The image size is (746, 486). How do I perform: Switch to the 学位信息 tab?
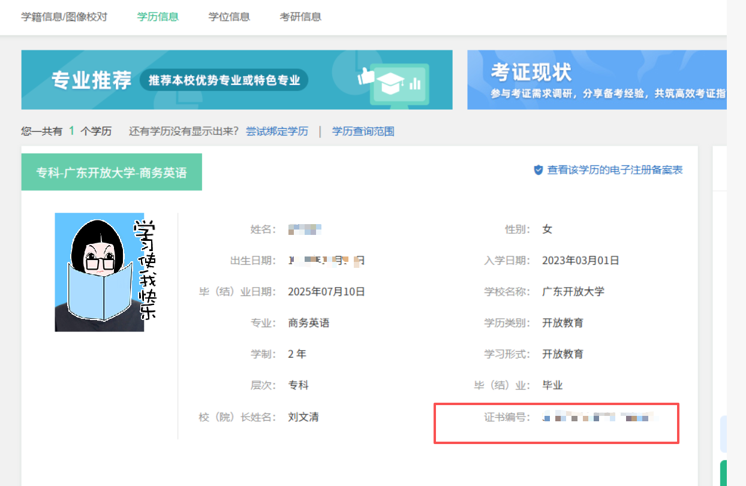pos(229,17)
